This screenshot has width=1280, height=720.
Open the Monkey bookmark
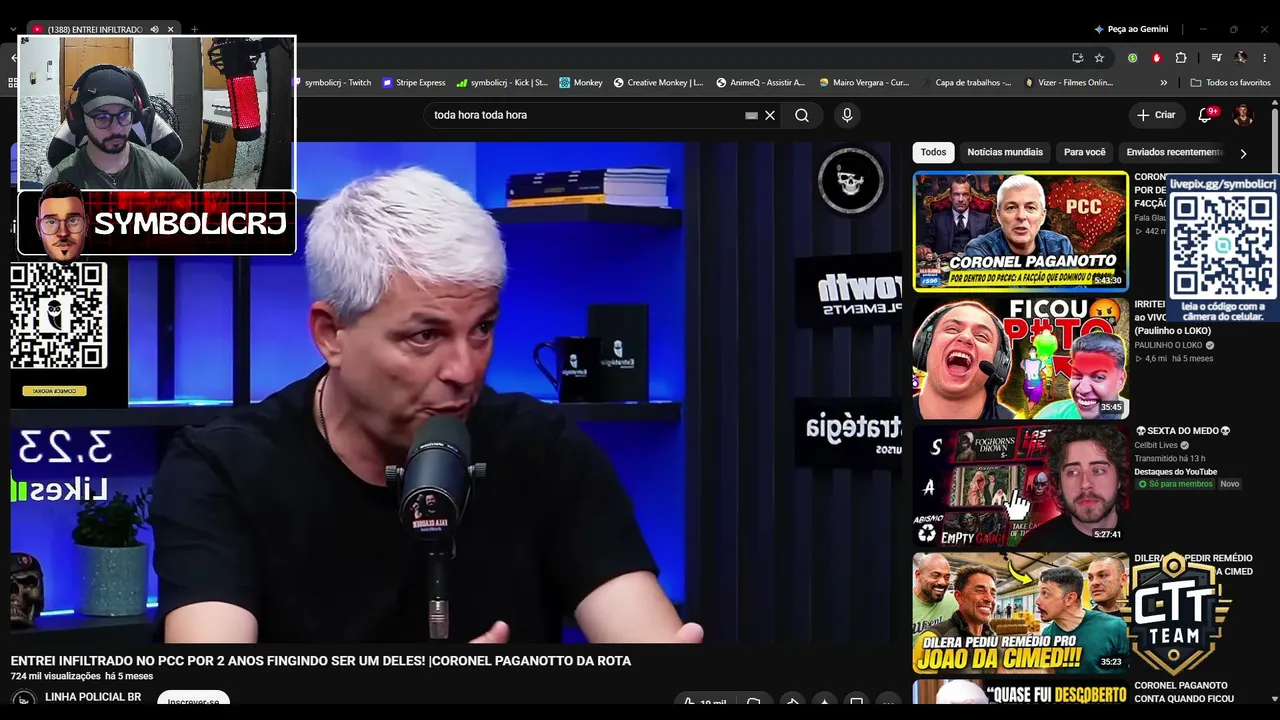581,83
